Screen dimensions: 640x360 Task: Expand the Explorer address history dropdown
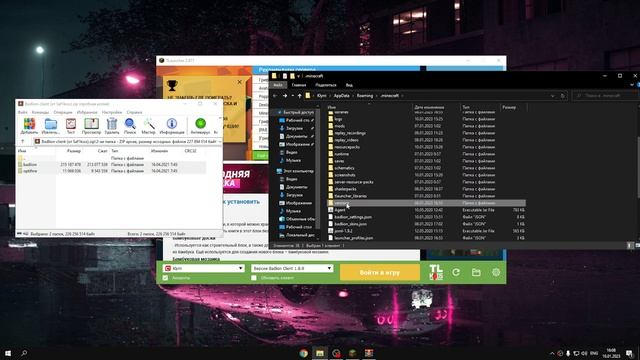[x=553, y=96]
